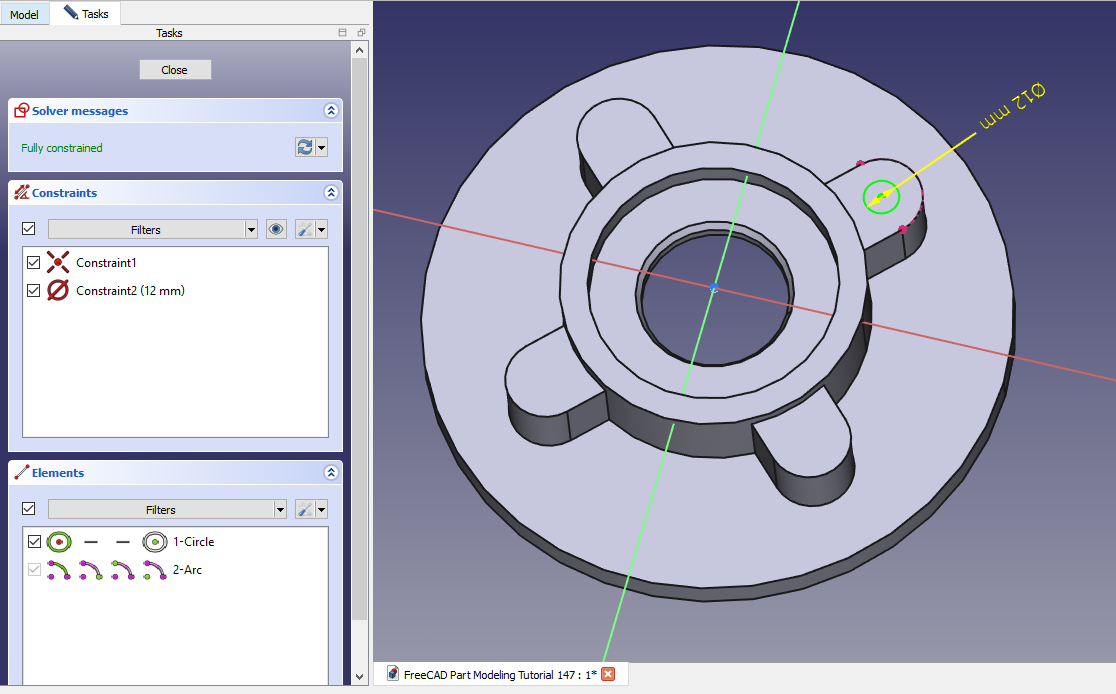The image size is (1116, 694).
Task: Select the FreeCAD Part Modeling Tutorial 147 document tab
Action: pos(500,674)
